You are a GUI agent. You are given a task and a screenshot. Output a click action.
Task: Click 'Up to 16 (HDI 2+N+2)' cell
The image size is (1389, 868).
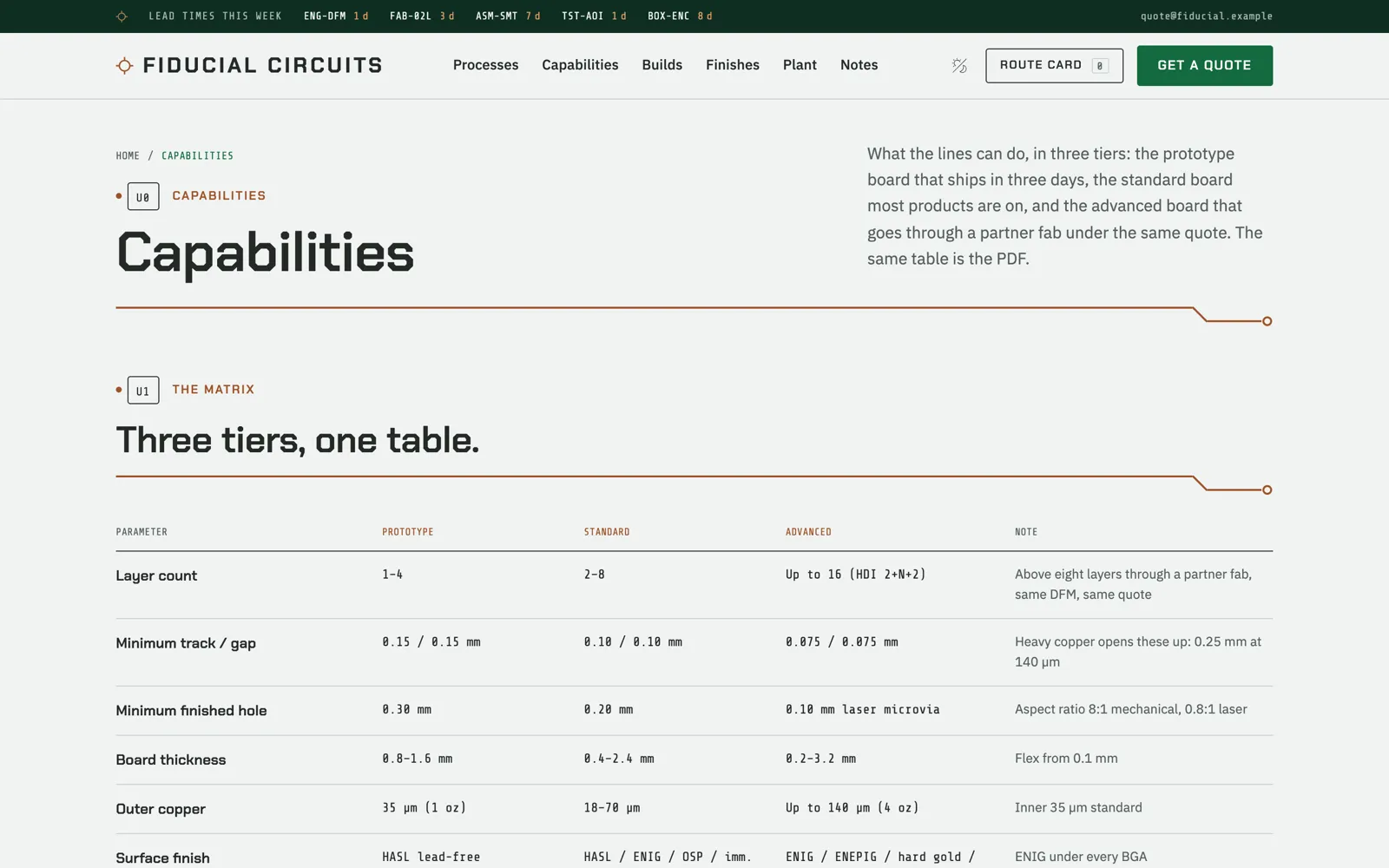(x=855, y=575)
